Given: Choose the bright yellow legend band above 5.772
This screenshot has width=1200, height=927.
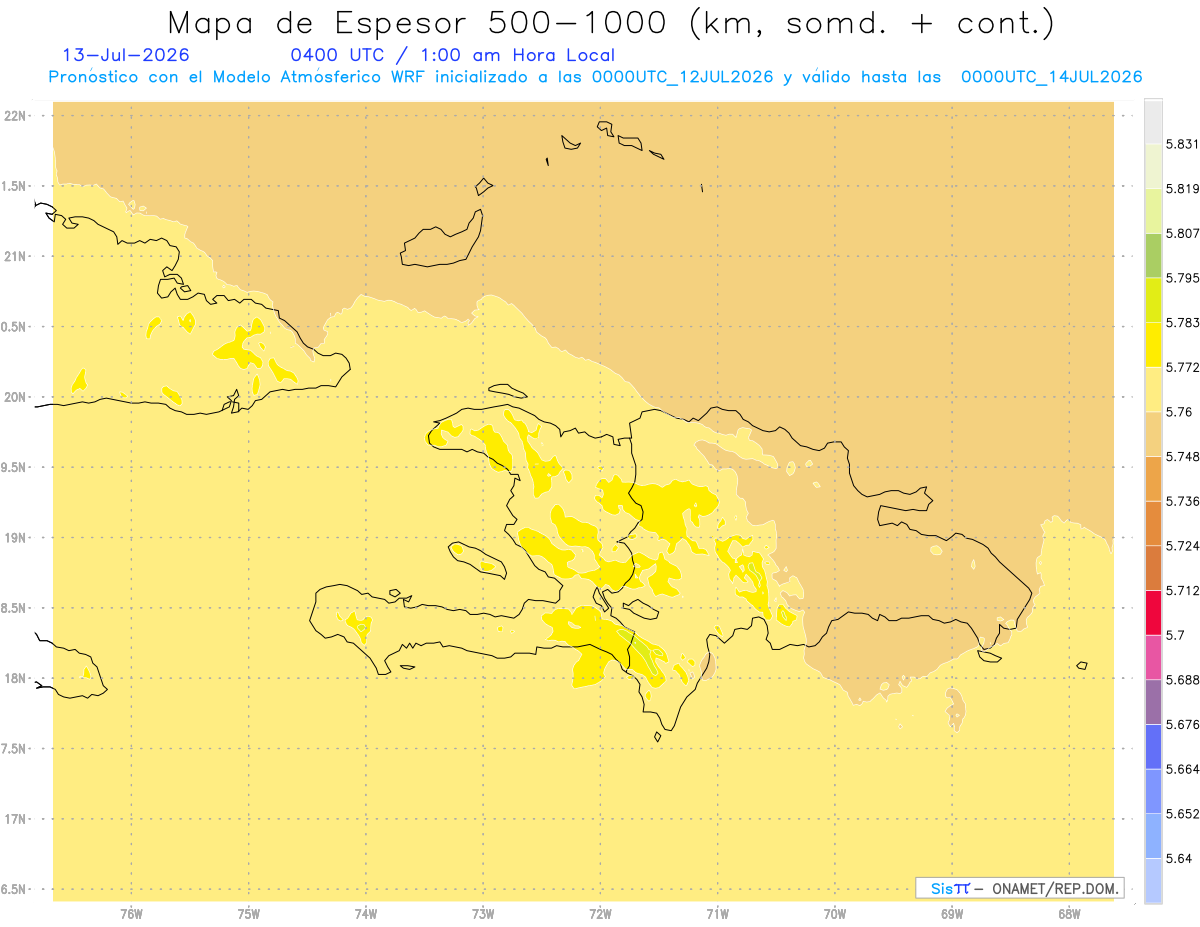Looking at the screenshot, I should (x=1153, y=344).
